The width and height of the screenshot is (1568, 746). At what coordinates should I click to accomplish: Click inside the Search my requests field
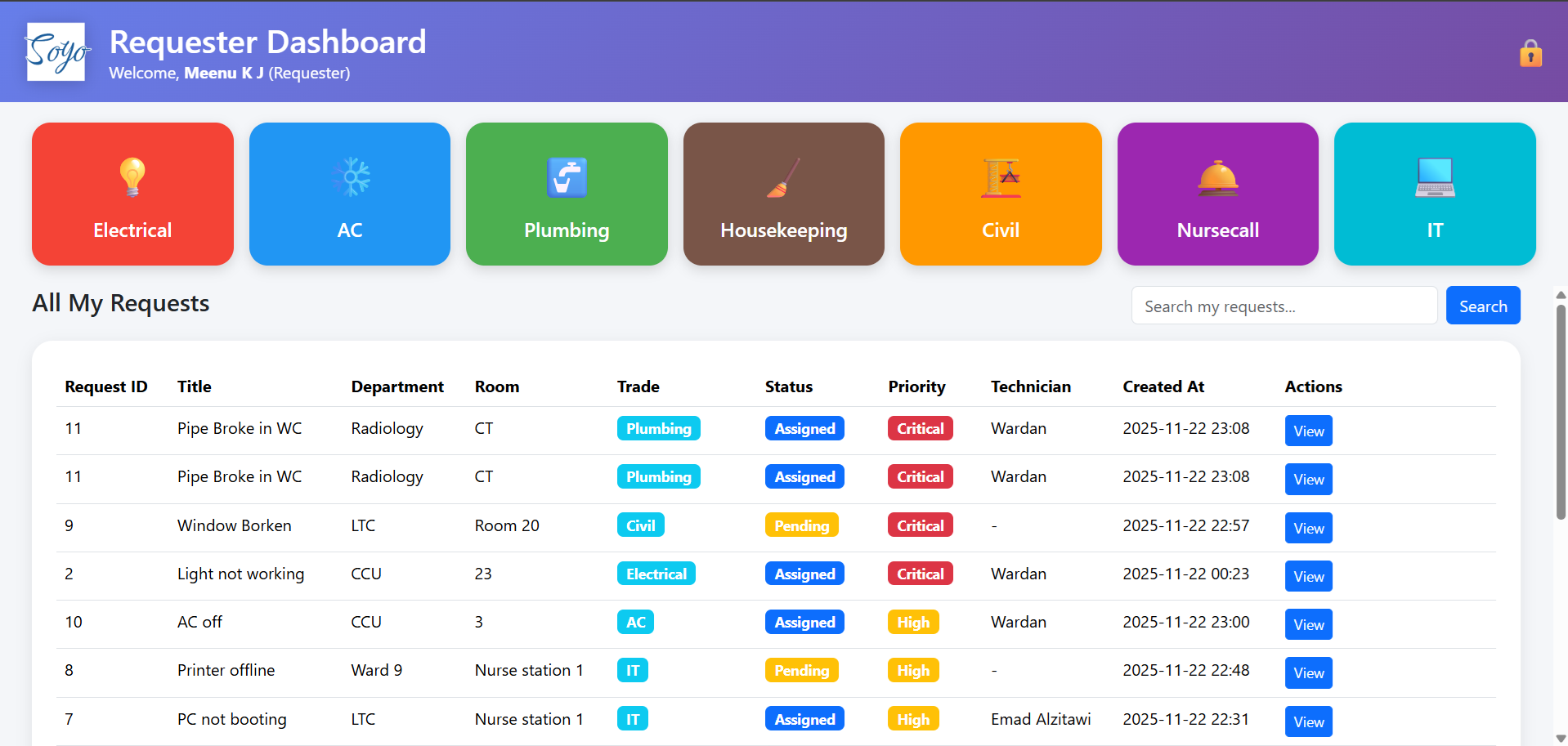pyautogui.click(x=1284, y=306)
